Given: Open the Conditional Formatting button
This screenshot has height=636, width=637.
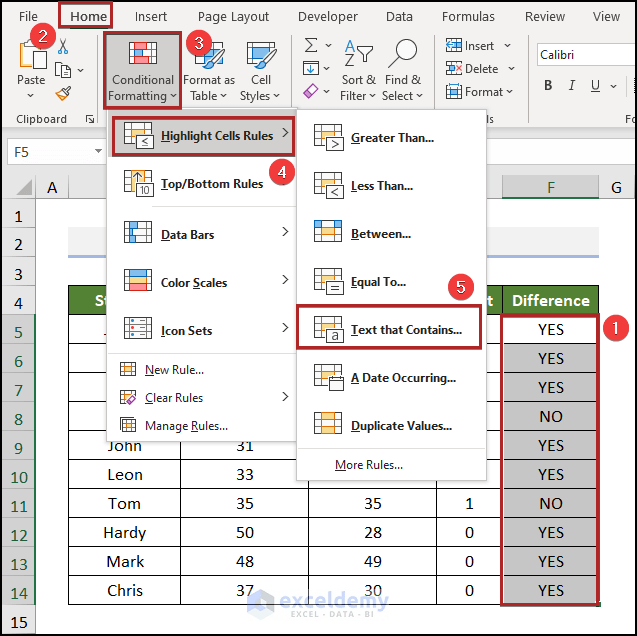Looking at the screenshot, I should pyautogui.click(x=142, y=70).
